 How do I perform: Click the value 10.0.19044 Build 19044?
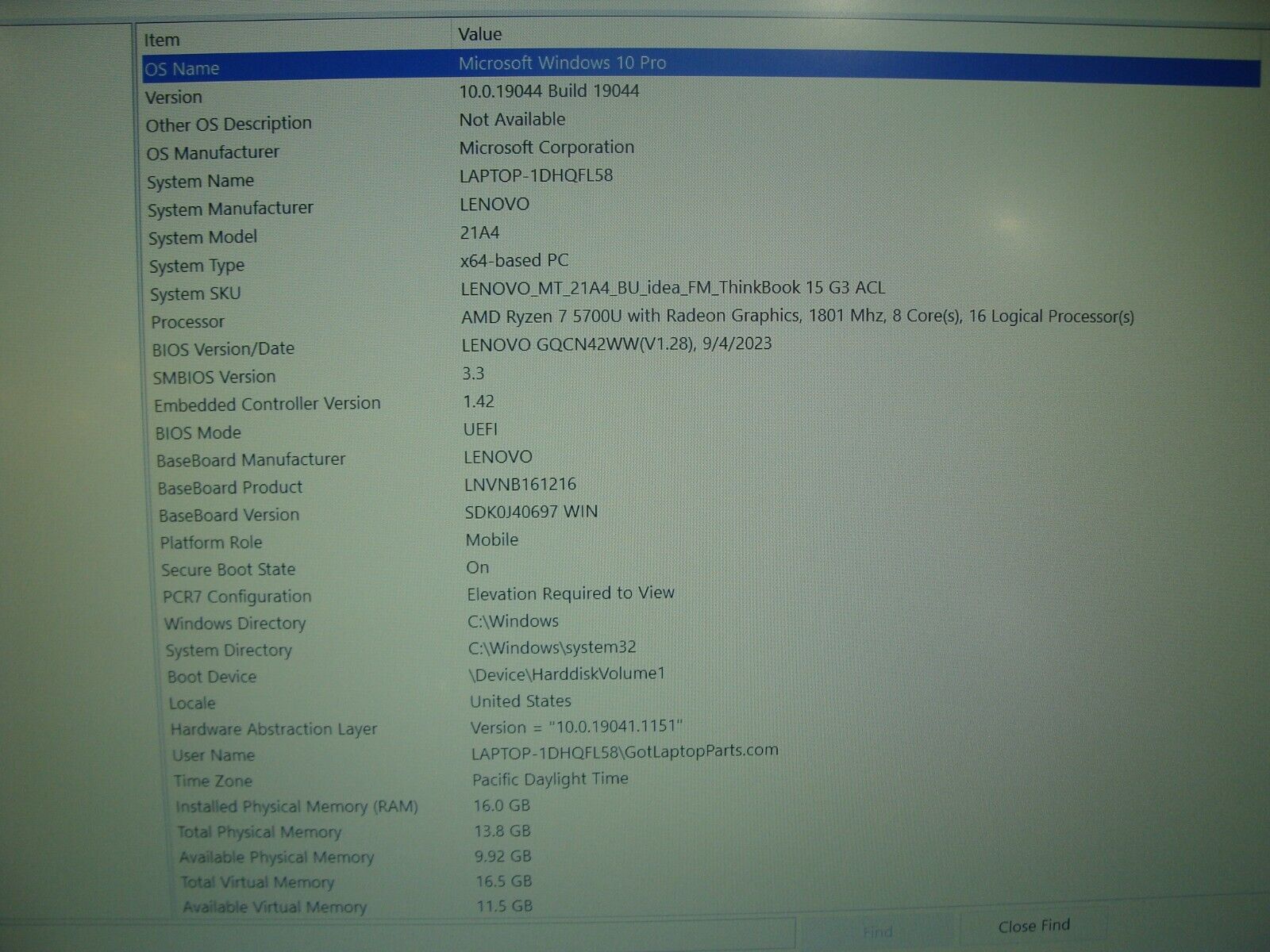[x=549, y=91]
